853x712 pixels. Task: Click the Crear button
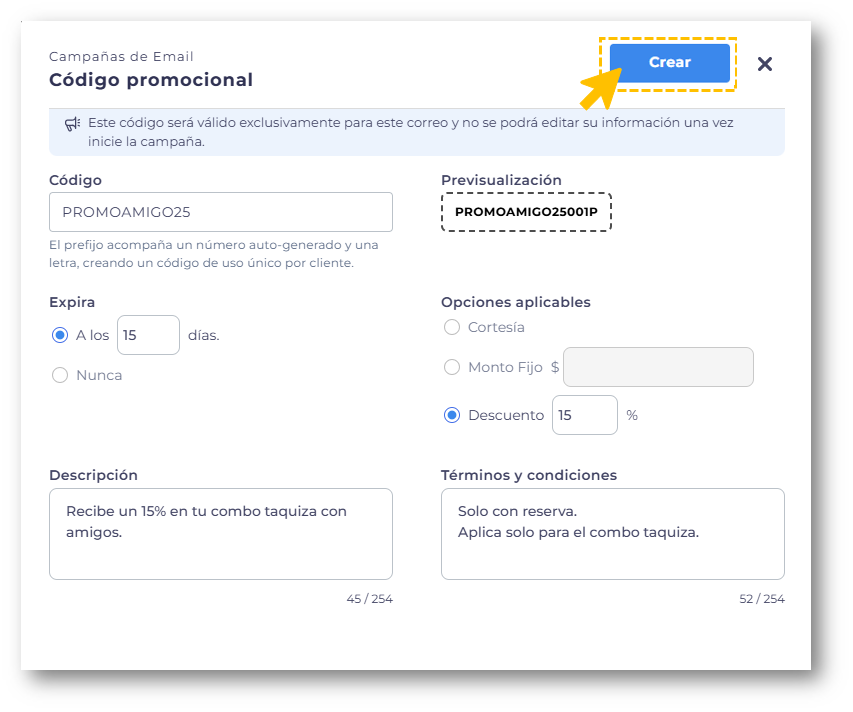pos(669,63)
